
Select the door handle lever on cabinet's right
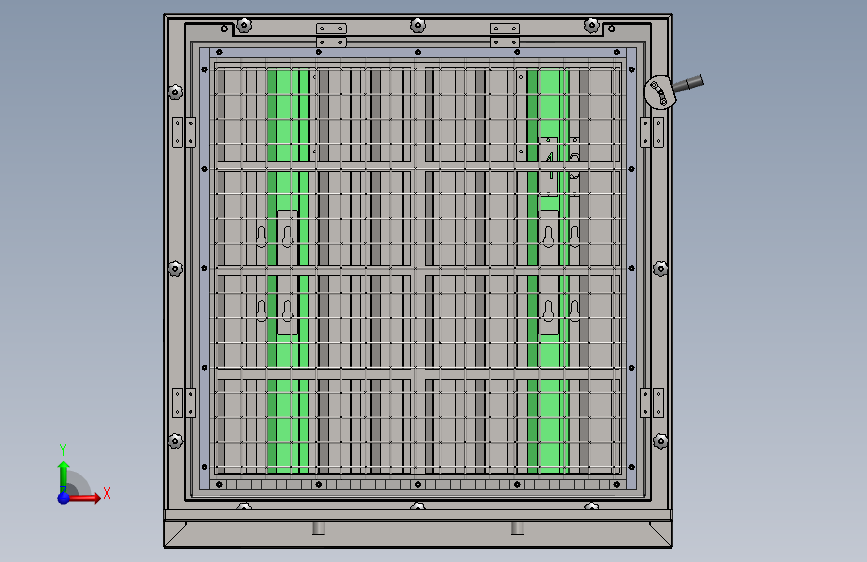point(688,85)
